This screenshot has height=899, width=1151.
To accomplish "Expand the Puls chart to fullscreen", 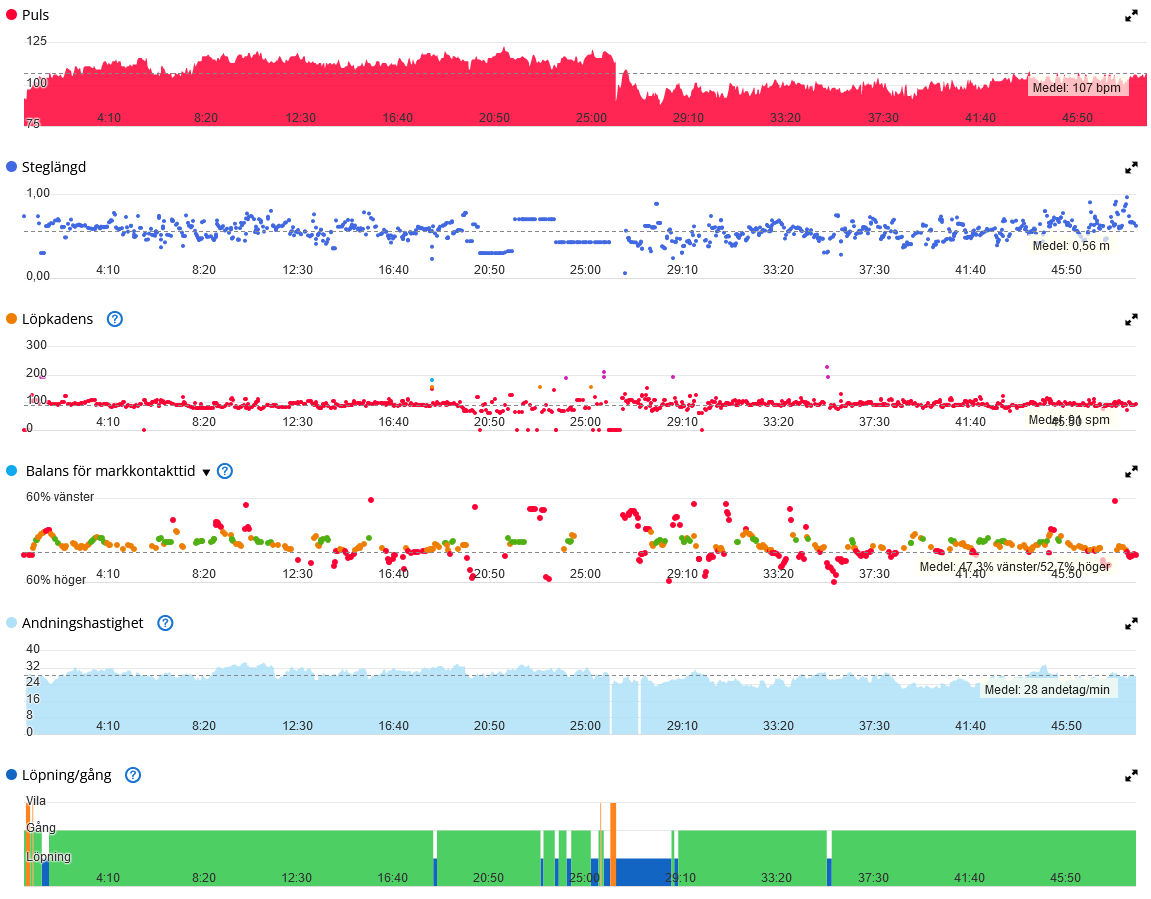I will coord(1131,16).
